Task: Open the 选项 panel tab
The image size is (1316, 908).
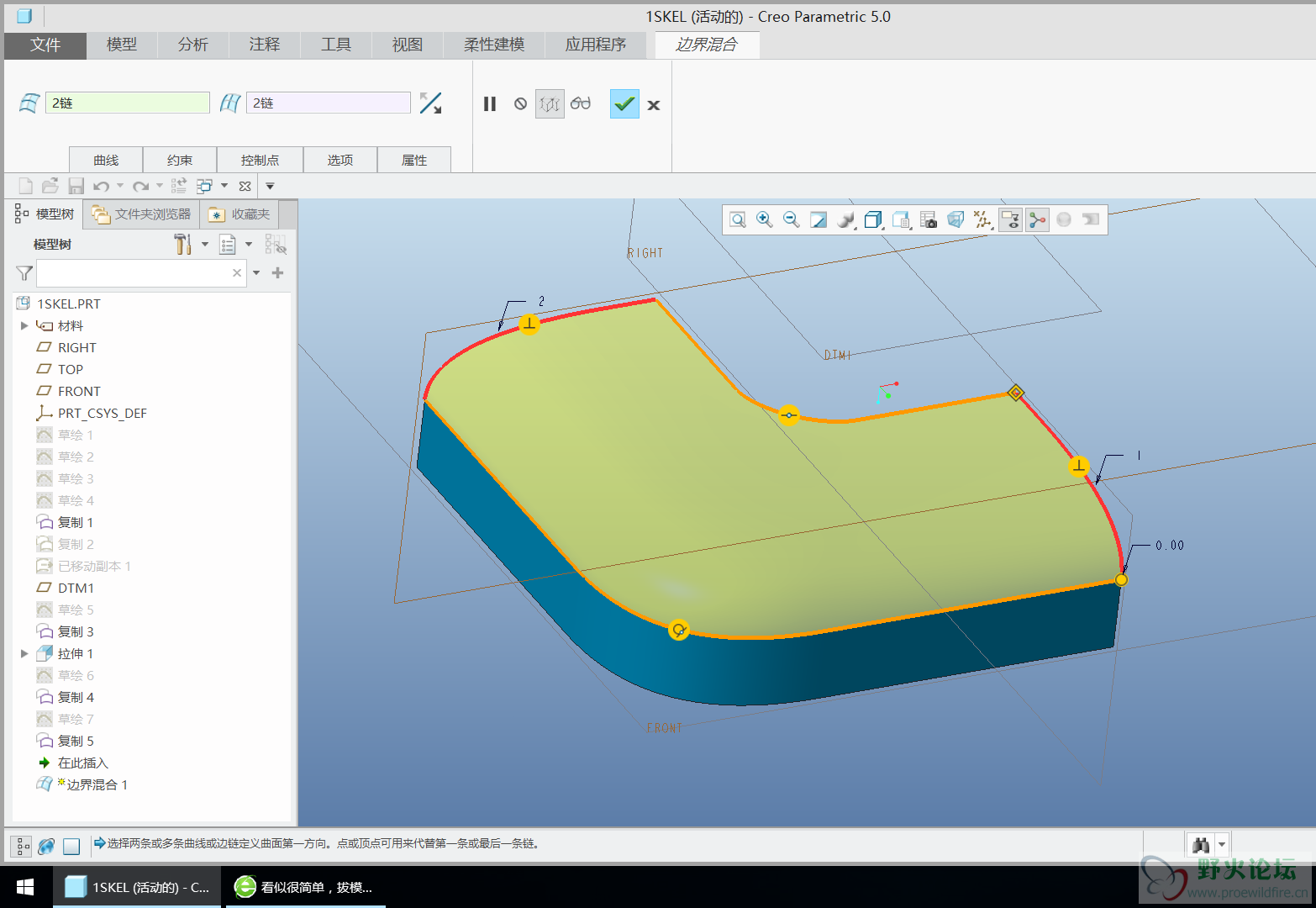Action: coord(340,160)
